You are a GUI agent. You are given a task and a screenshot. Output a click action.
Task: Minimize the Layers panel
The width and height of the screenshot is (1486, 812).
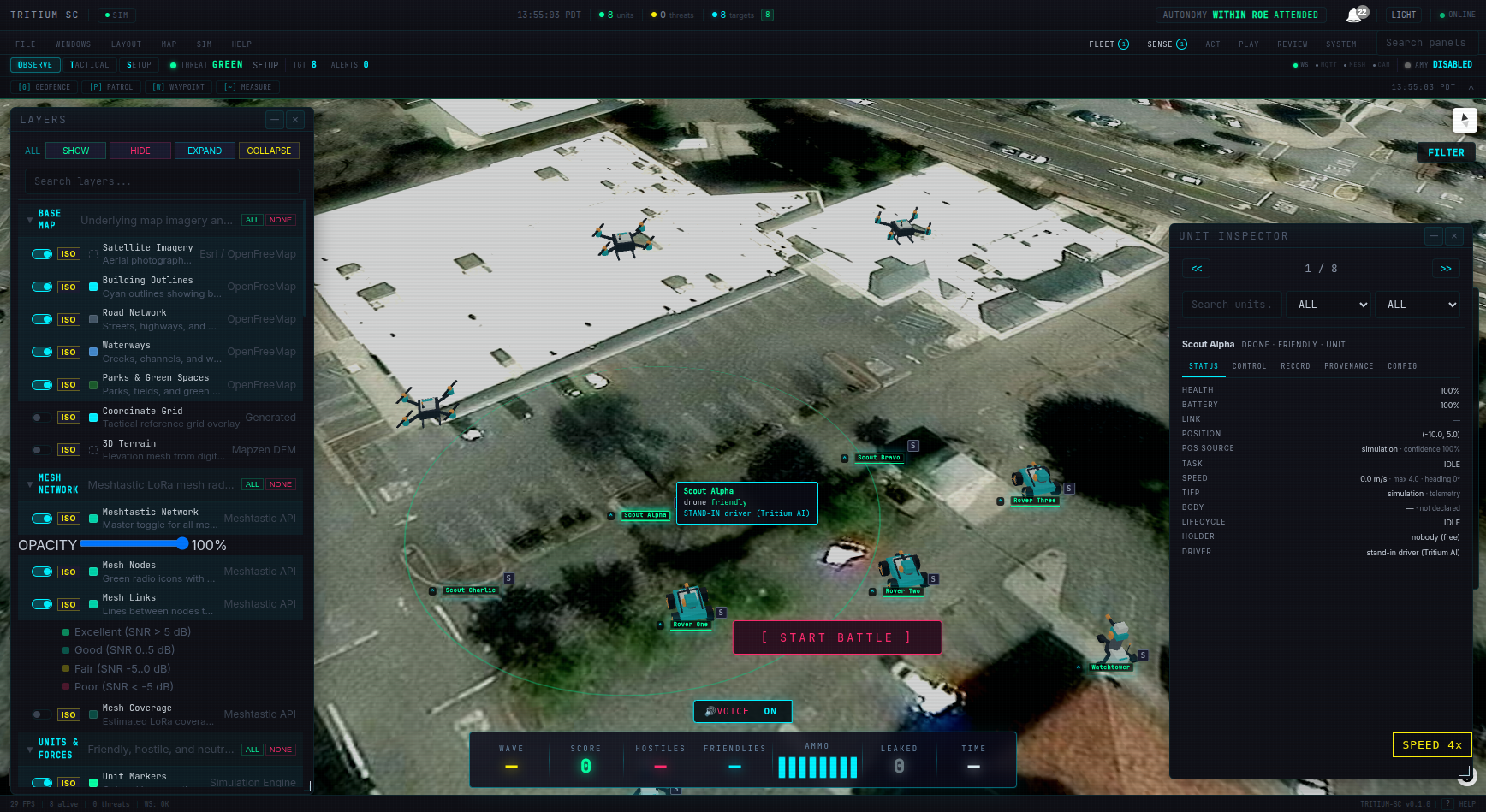[x=274, y=120]
